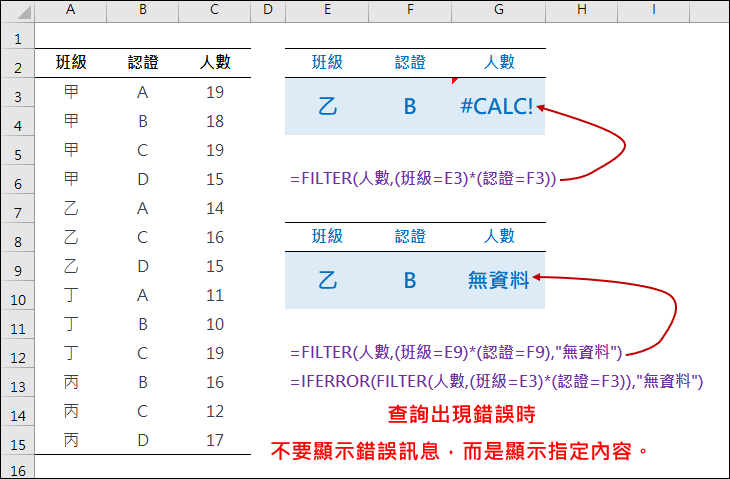The image size is (730, 479).
Task: Click 甲 in cell A3
Action: point(71,92)
